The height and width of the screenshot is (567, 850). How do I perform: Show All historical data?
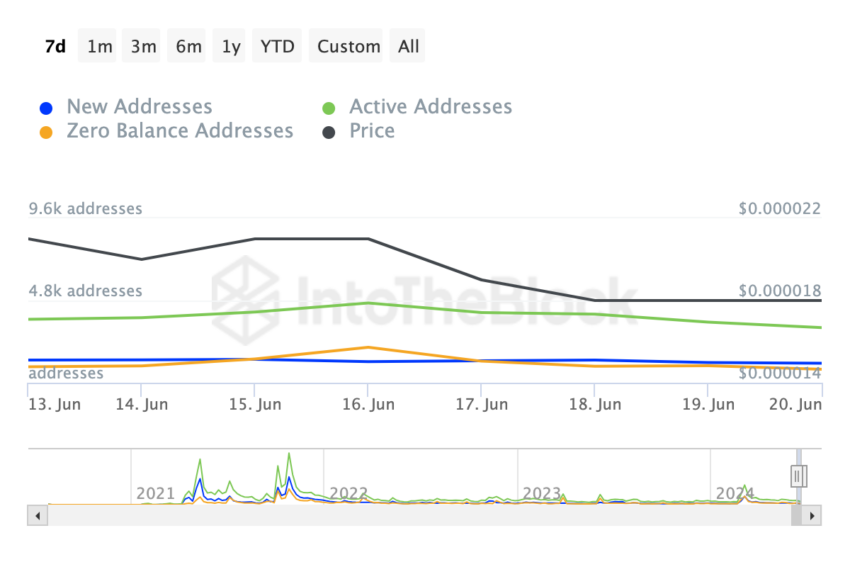click(408, 46)
